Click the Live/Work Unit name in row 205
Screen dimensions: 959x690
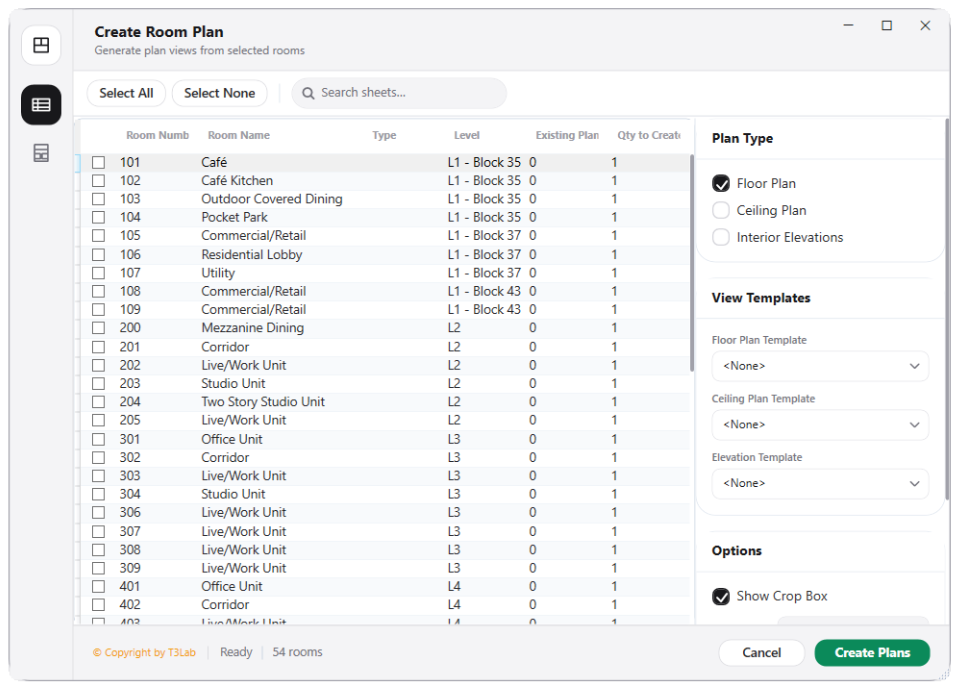(x=243, y=420)
